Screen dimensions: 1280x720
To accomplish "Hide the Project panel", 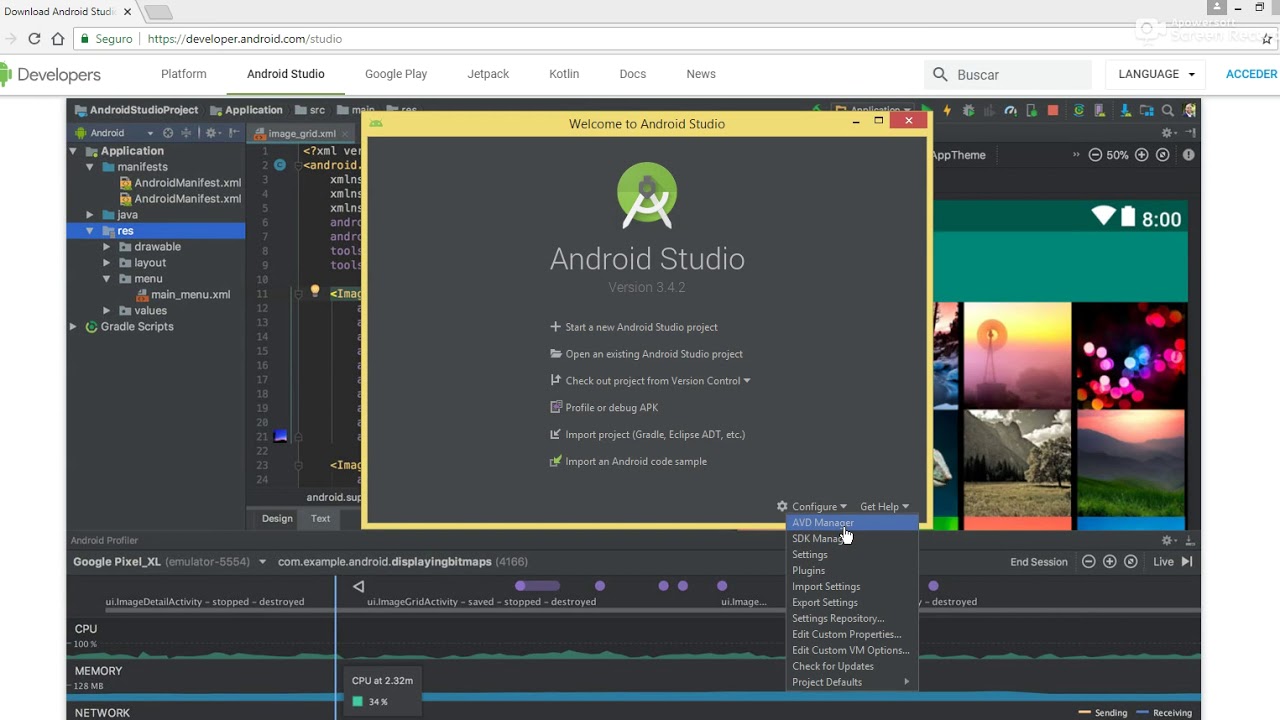I will 233,133.
